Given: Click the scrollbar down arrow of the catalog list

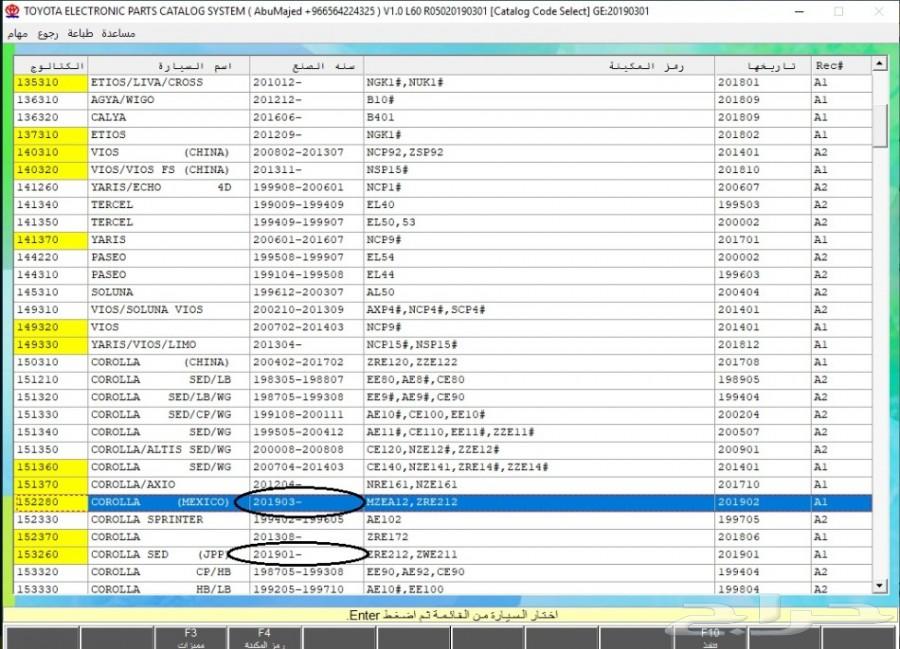Looking at the screenshot, I should click(879, 586).
